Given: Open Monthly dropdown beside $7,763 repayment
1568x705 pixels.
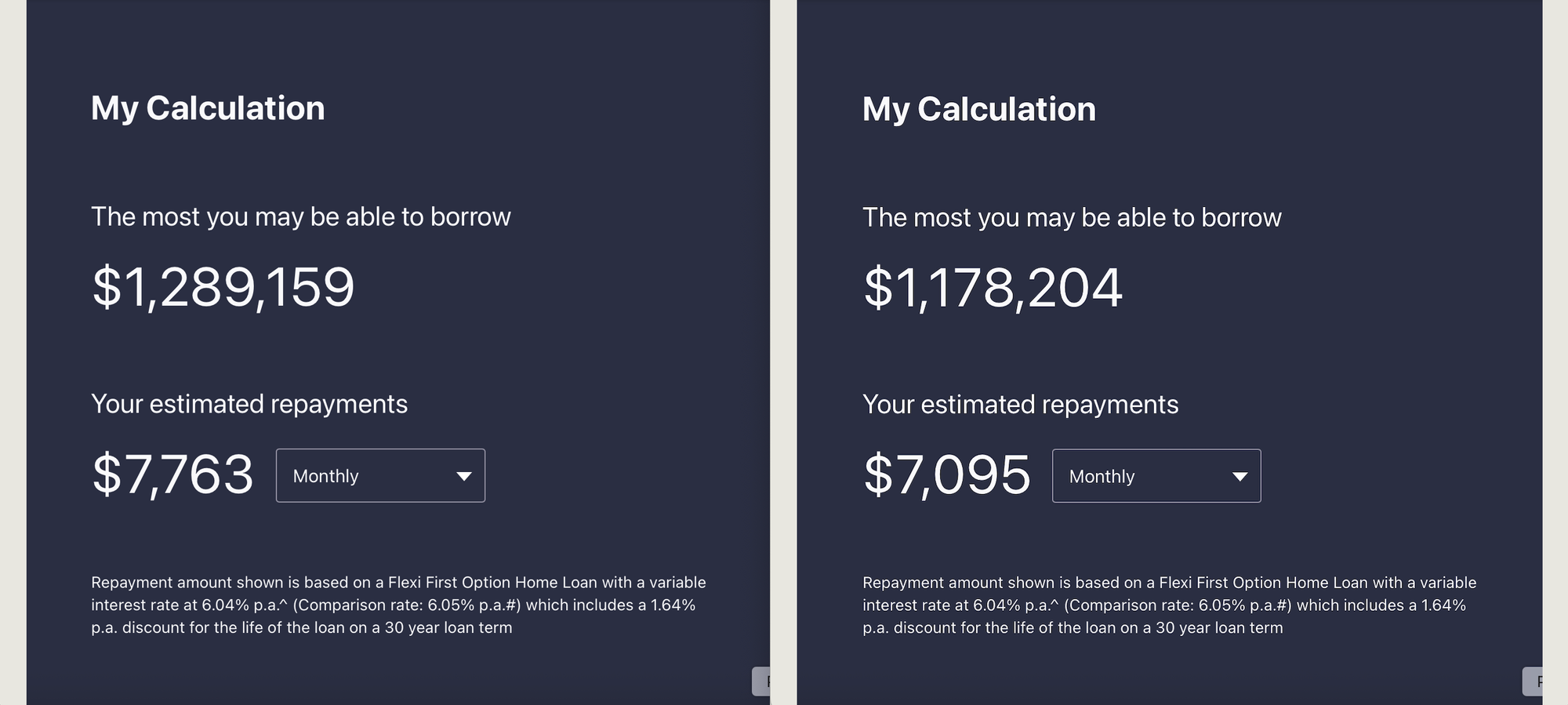Looking at the screenshot, I should coord(380,475).
